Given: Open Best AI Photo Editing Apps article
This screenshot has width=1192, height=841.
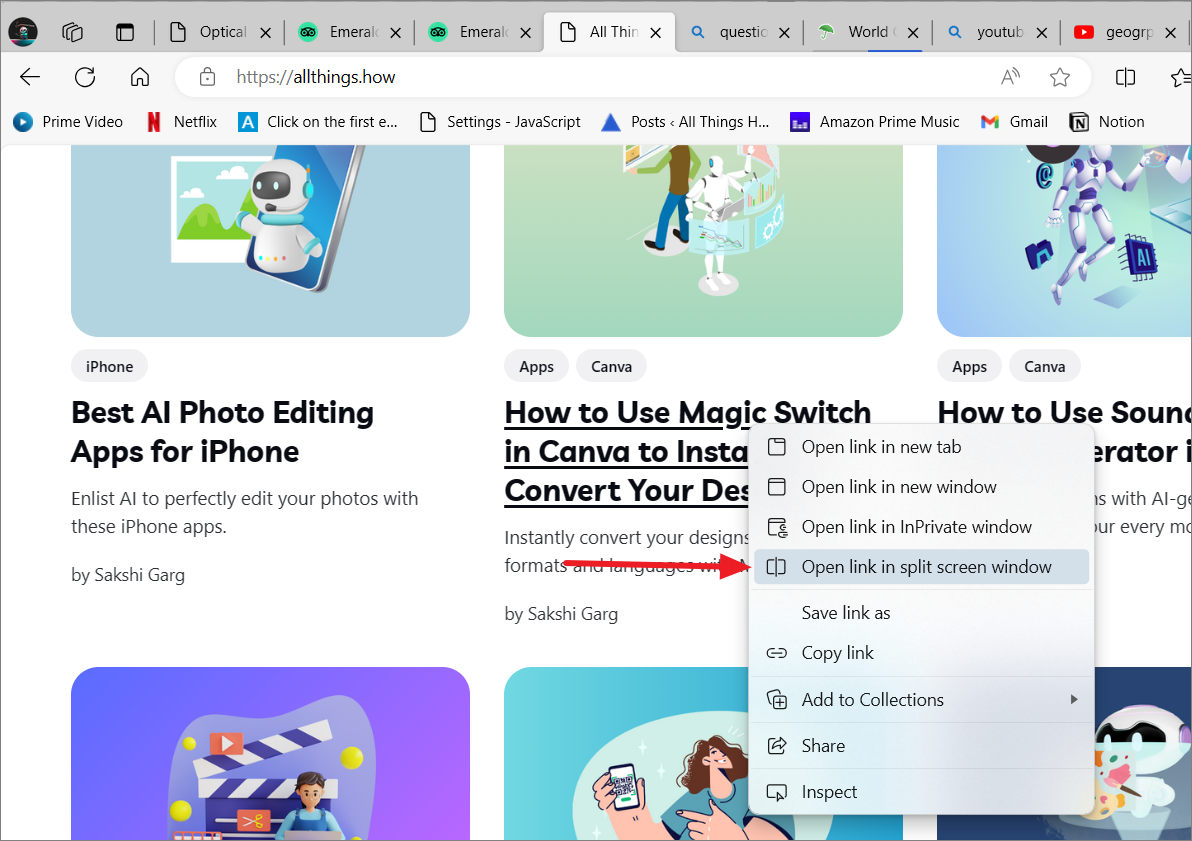Looking at the screenshot, I should click(x=223, y=432).
